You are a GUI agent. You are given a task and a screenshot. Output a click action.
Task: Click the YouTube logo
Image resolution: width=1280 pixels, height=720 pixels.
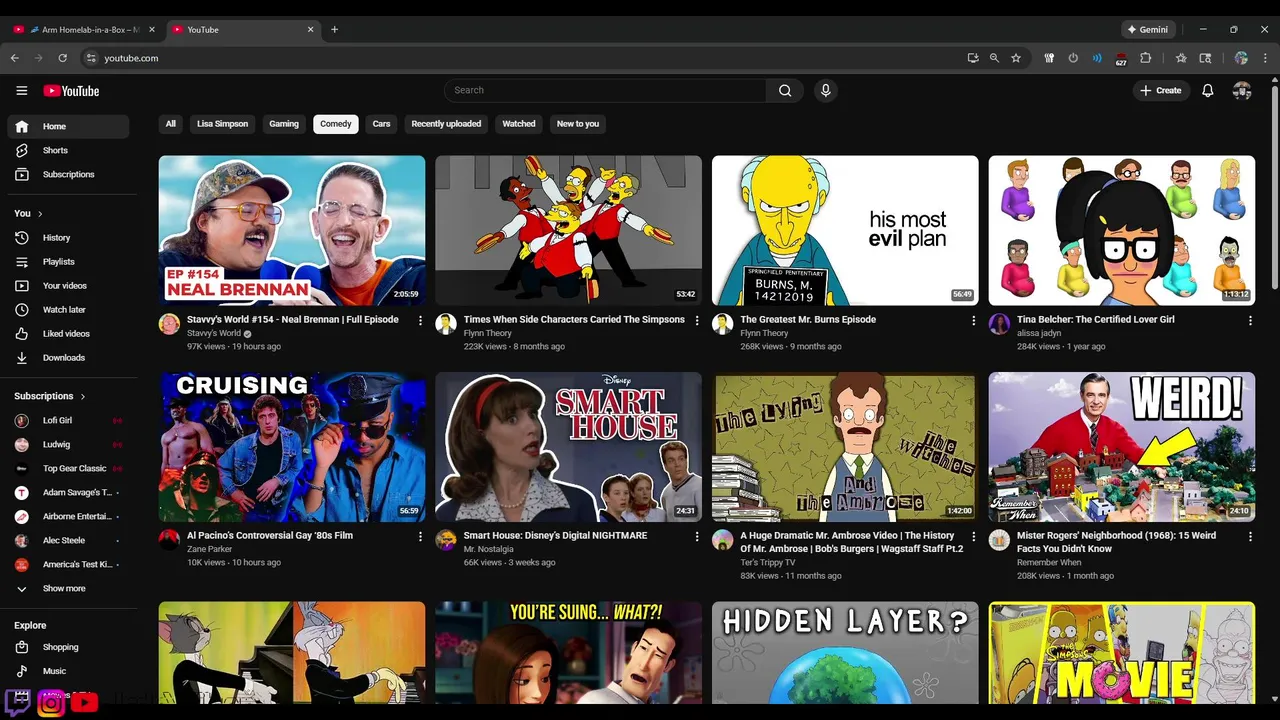click(x=71, y=91)
